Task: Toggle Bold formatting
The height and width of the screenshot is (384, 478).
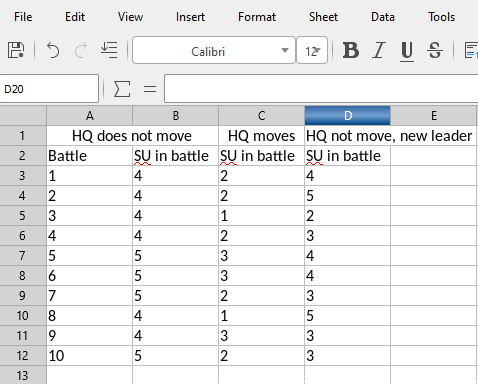Action: [351, 51]
